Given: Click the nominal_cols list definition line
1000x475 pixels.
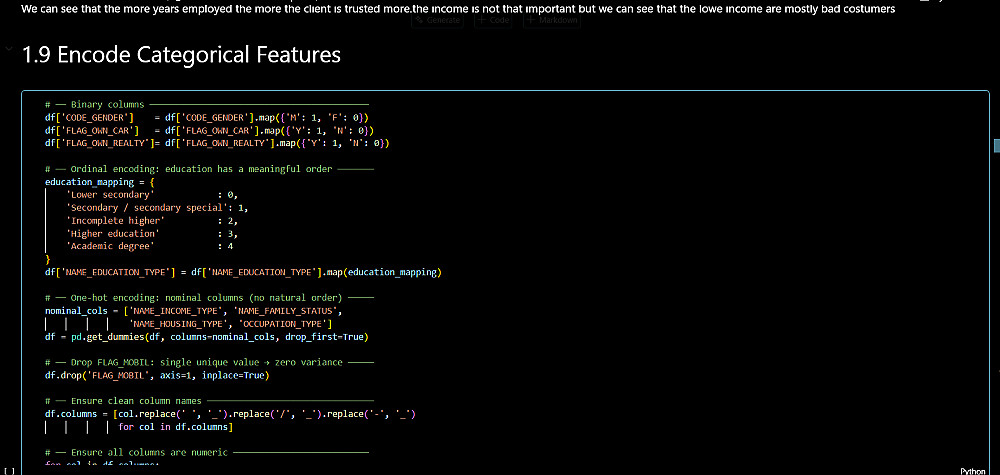Looking at the screenshot, I should 200,311.
